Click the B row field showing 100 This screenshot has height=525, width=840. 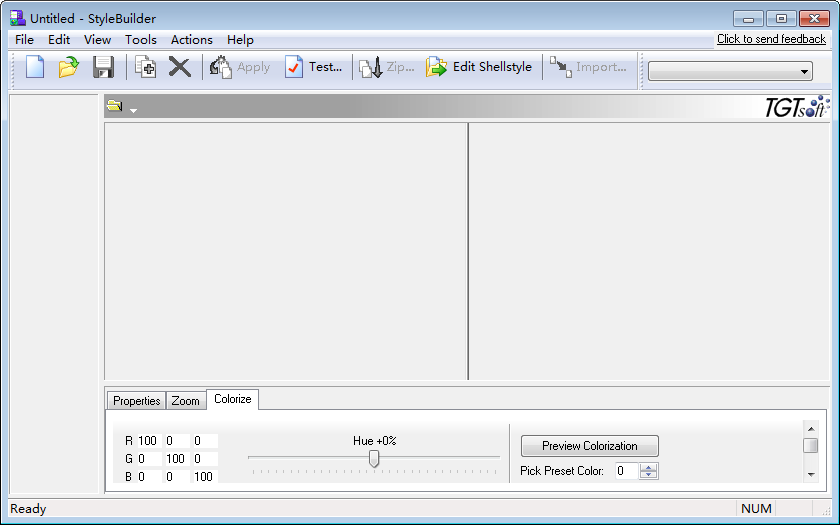pyautogui.click(x=205, y=476)
